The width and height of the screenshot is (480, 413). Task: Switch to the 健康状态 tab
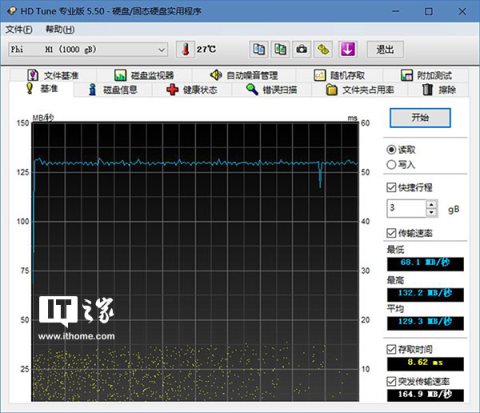pyautogui.click(x=192, y=90)
